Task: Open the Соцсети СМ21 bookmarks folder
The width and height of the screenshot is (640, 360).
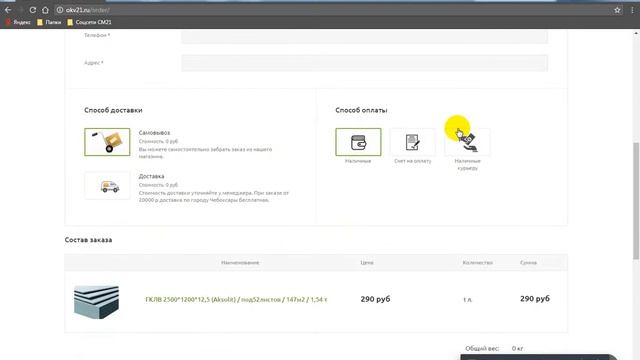Action: [x=89, y=22]
